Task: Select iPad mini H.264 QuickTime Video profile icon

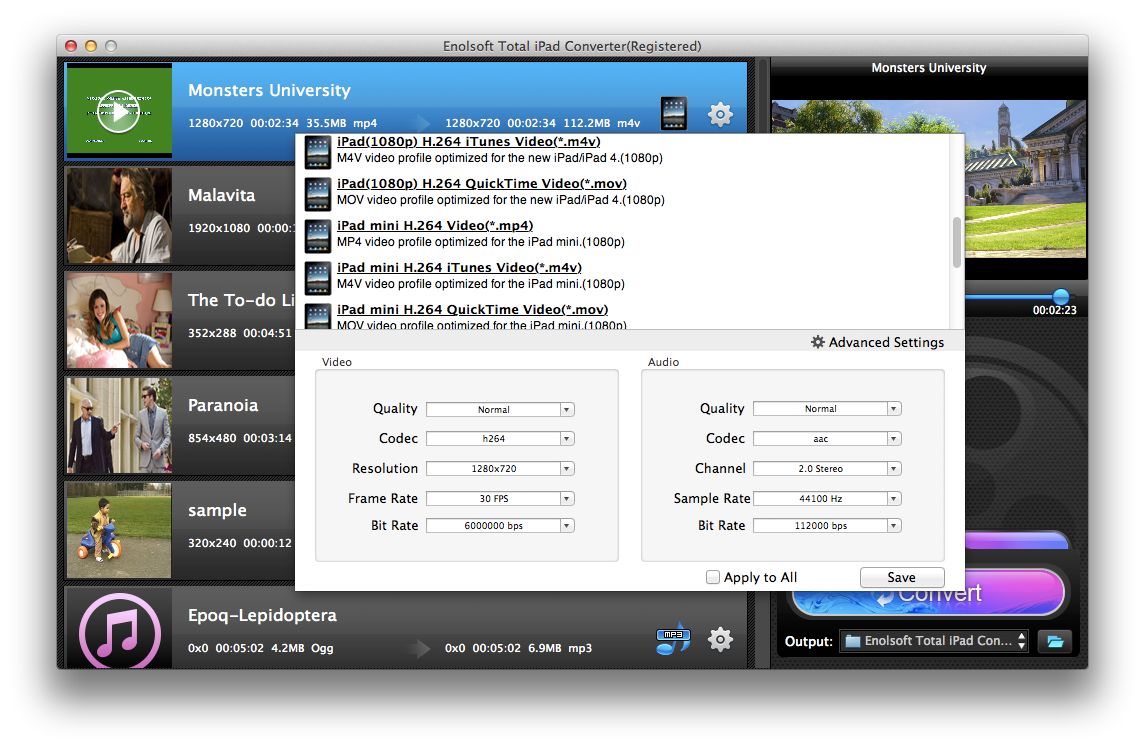Action: point(318,316)
